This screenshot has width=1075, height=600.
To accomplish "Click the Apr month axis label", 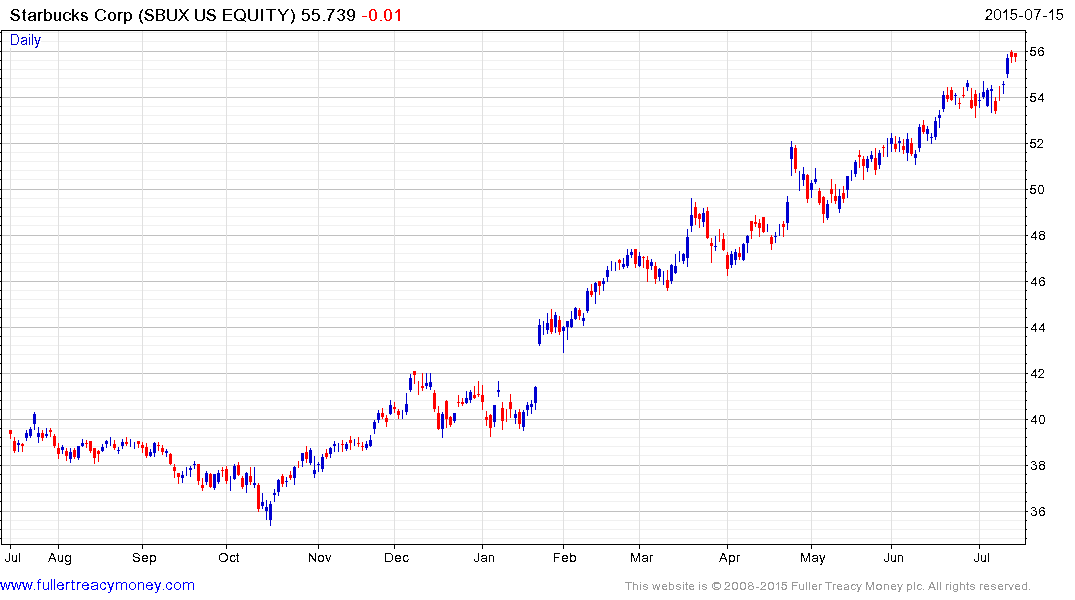I will pos(729,558).
